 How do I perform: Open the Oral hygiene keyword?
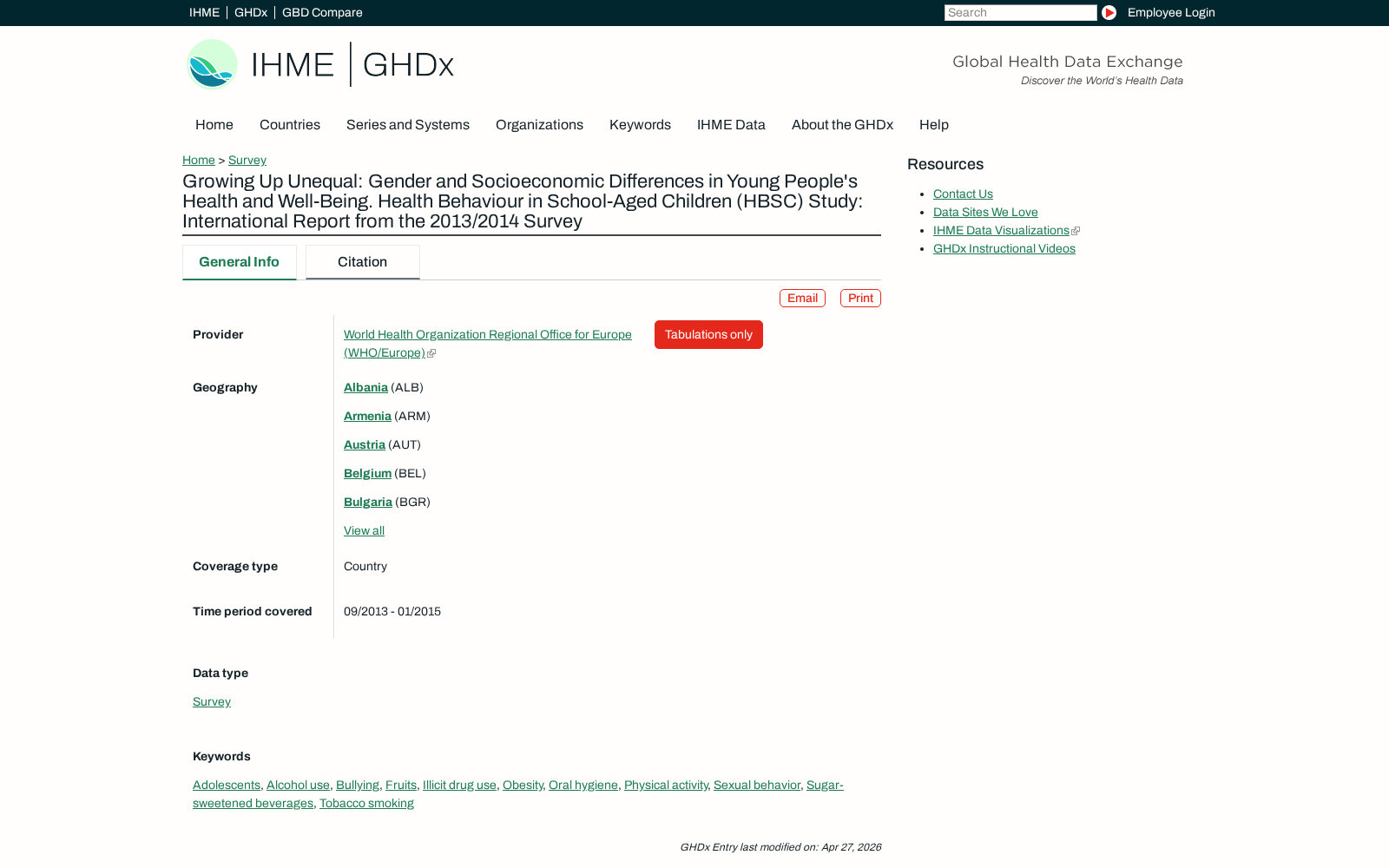583,786
